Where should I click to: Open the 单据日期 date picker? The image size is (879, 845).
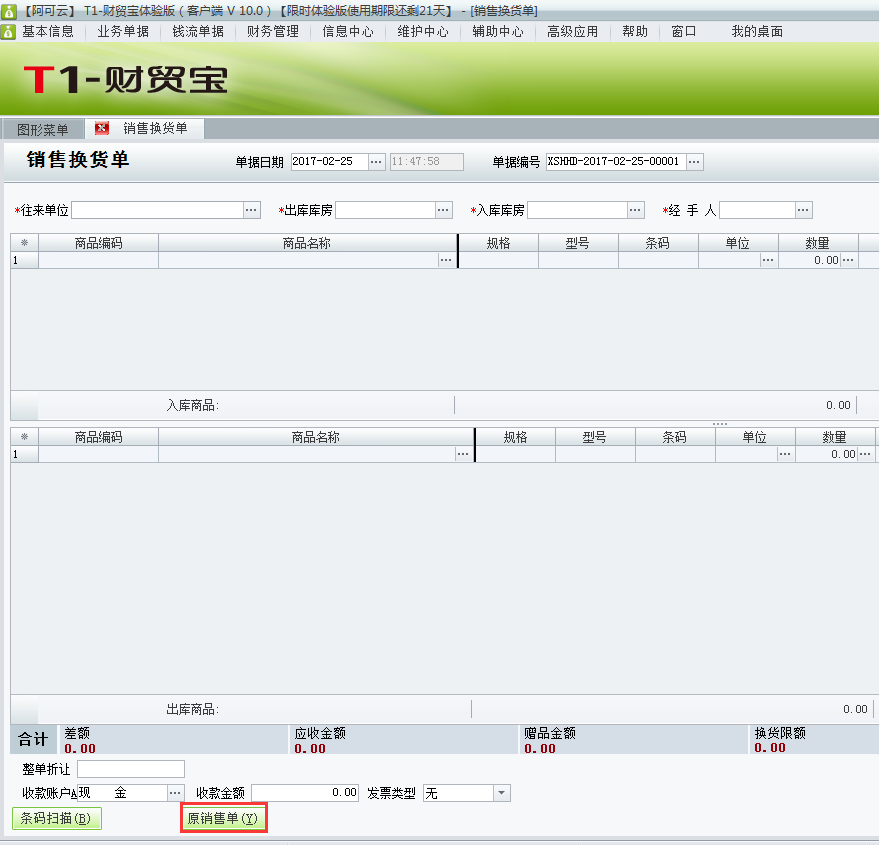375,161
